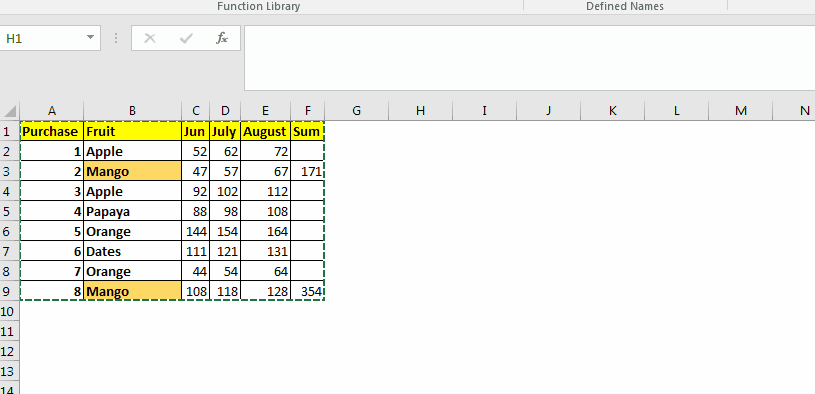The height and width of the screenshot is (394, 815).
Task: Click the August header cell
Action: (266, 132)
